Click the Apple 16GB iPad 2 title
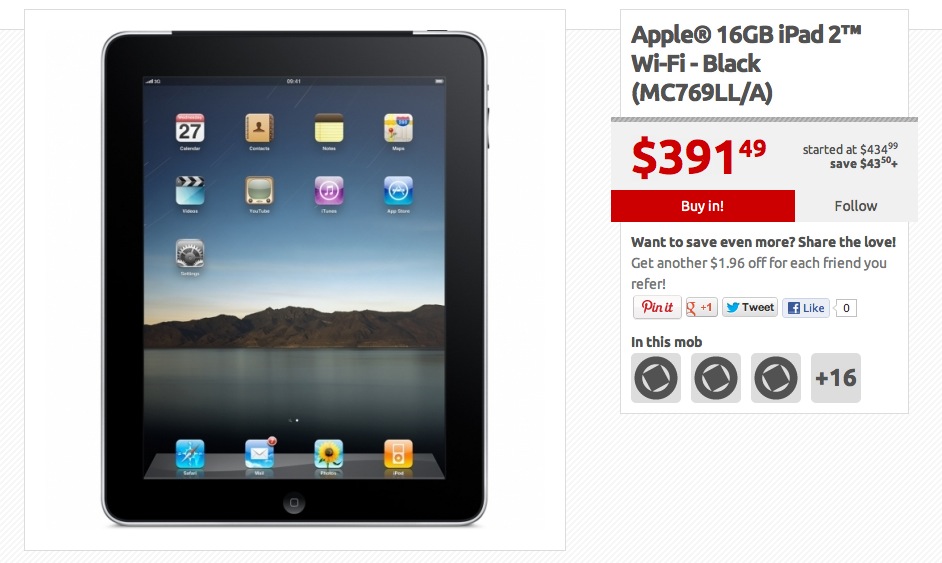This screenshot has width=942, height=563. click(x=746, y=63)
